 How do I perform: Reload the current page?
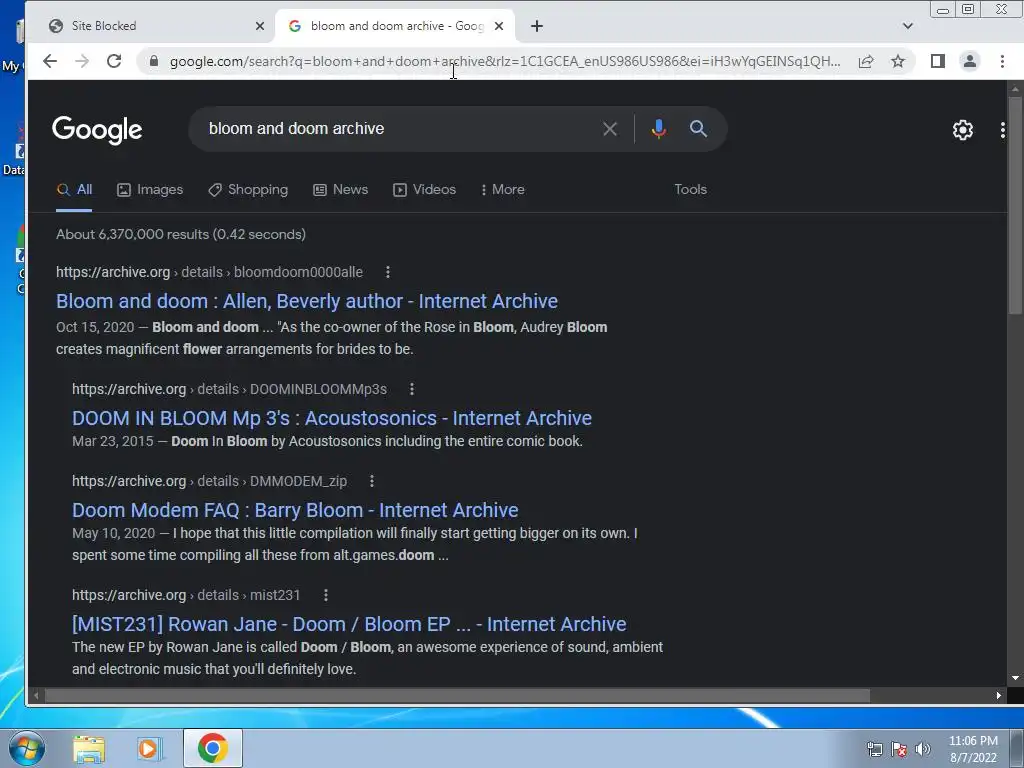click(114, 61)
